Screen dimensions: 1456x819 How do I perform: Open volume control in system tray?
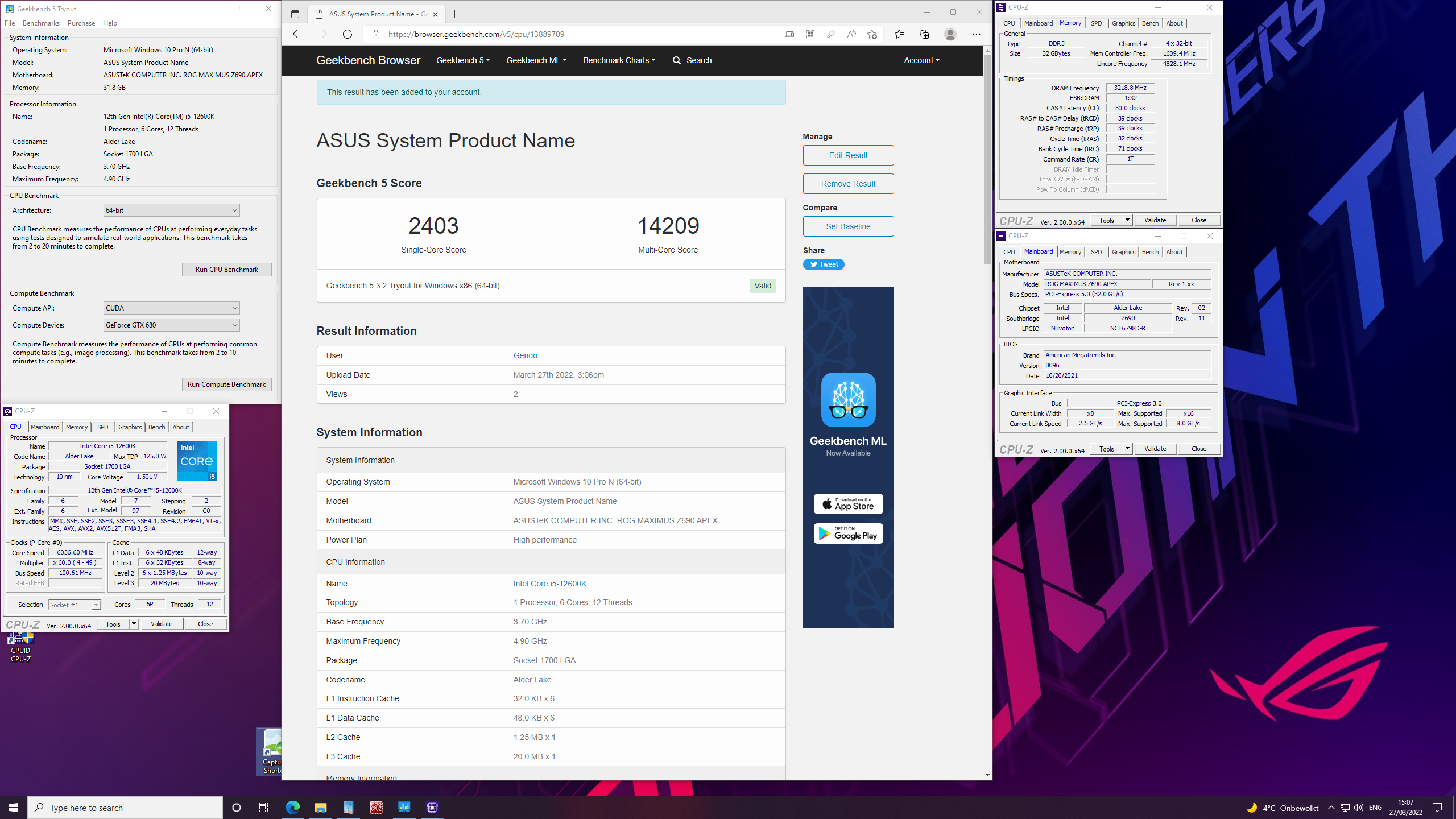(1358, 808)
